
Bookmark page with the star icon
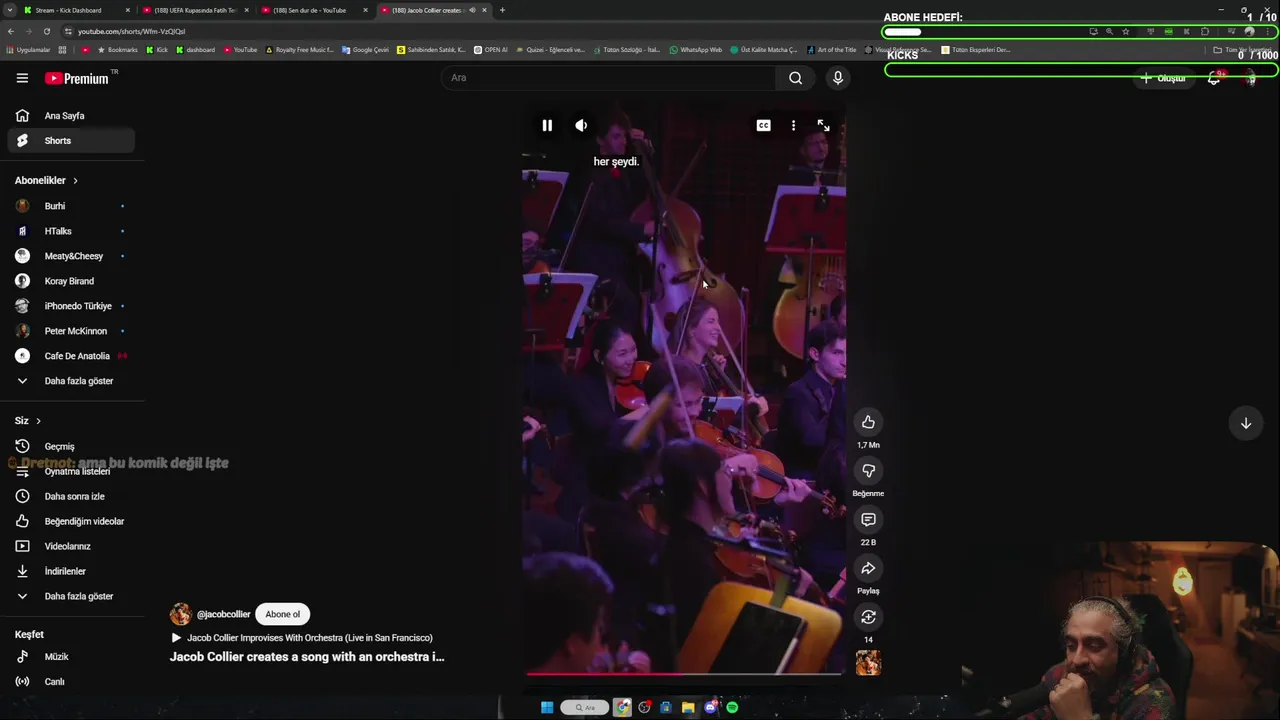point(1125,31)
